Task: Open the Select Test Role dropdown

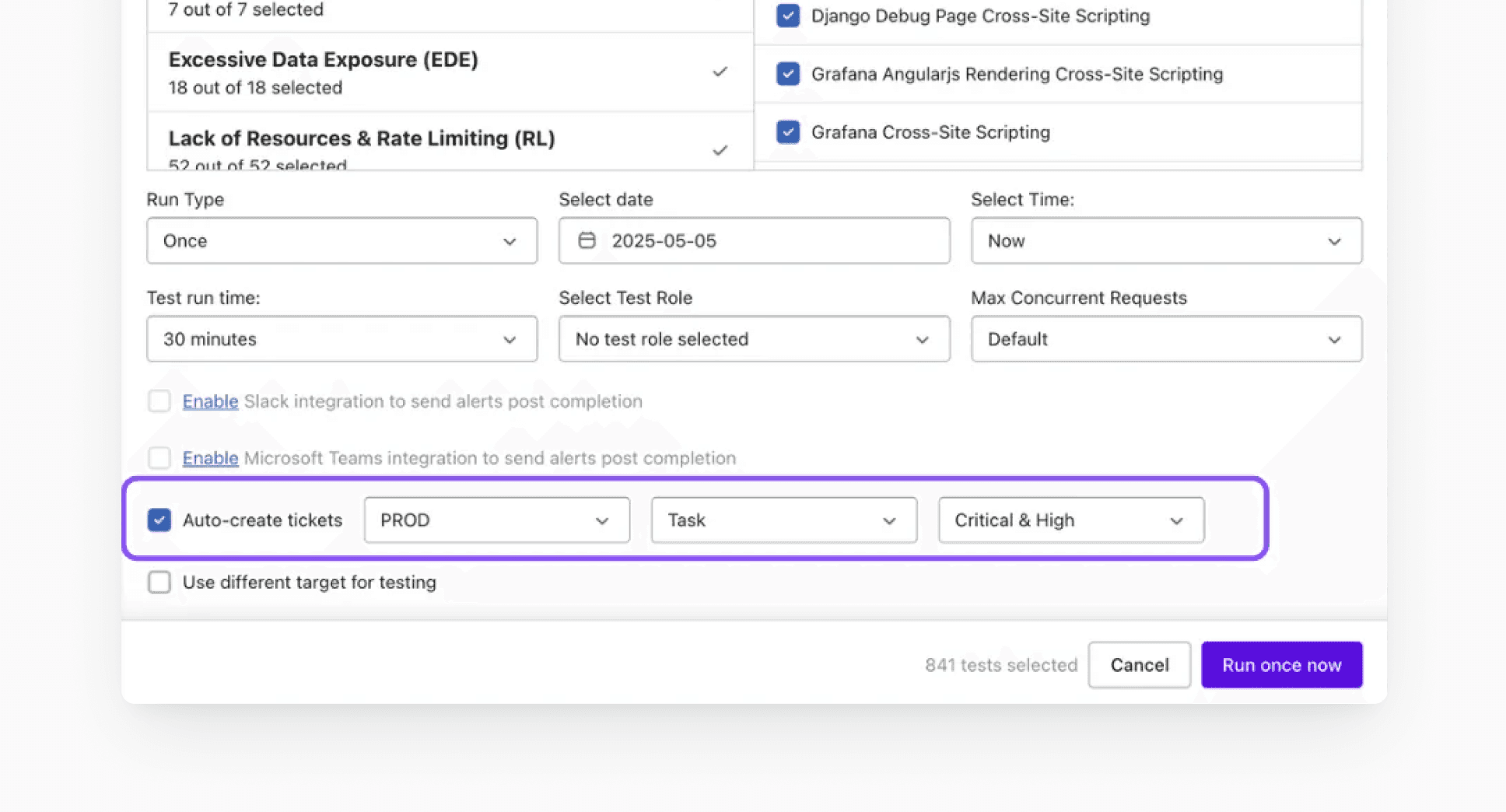Action: point(754,338)
